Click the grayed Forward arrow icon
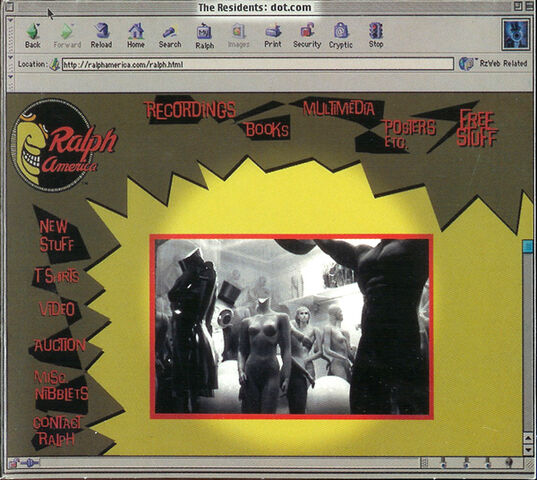537x480 pixels. pos(67,31)
